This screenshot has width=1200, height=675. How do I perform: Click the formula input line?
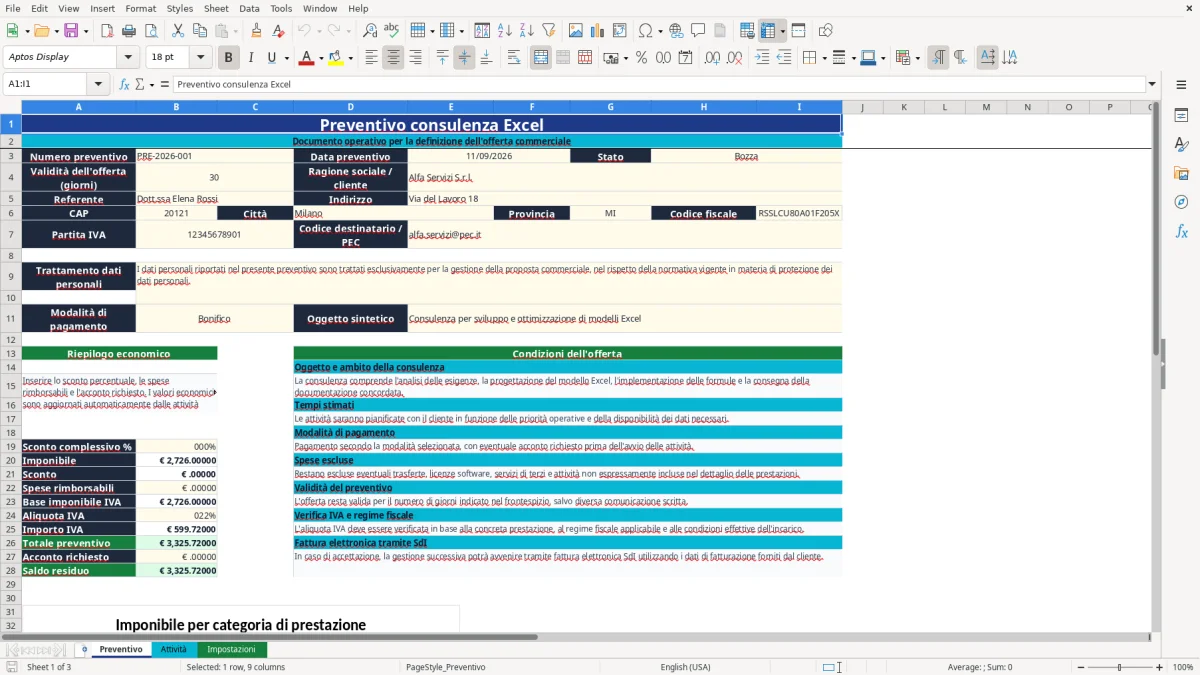click(x=660, y=84)
